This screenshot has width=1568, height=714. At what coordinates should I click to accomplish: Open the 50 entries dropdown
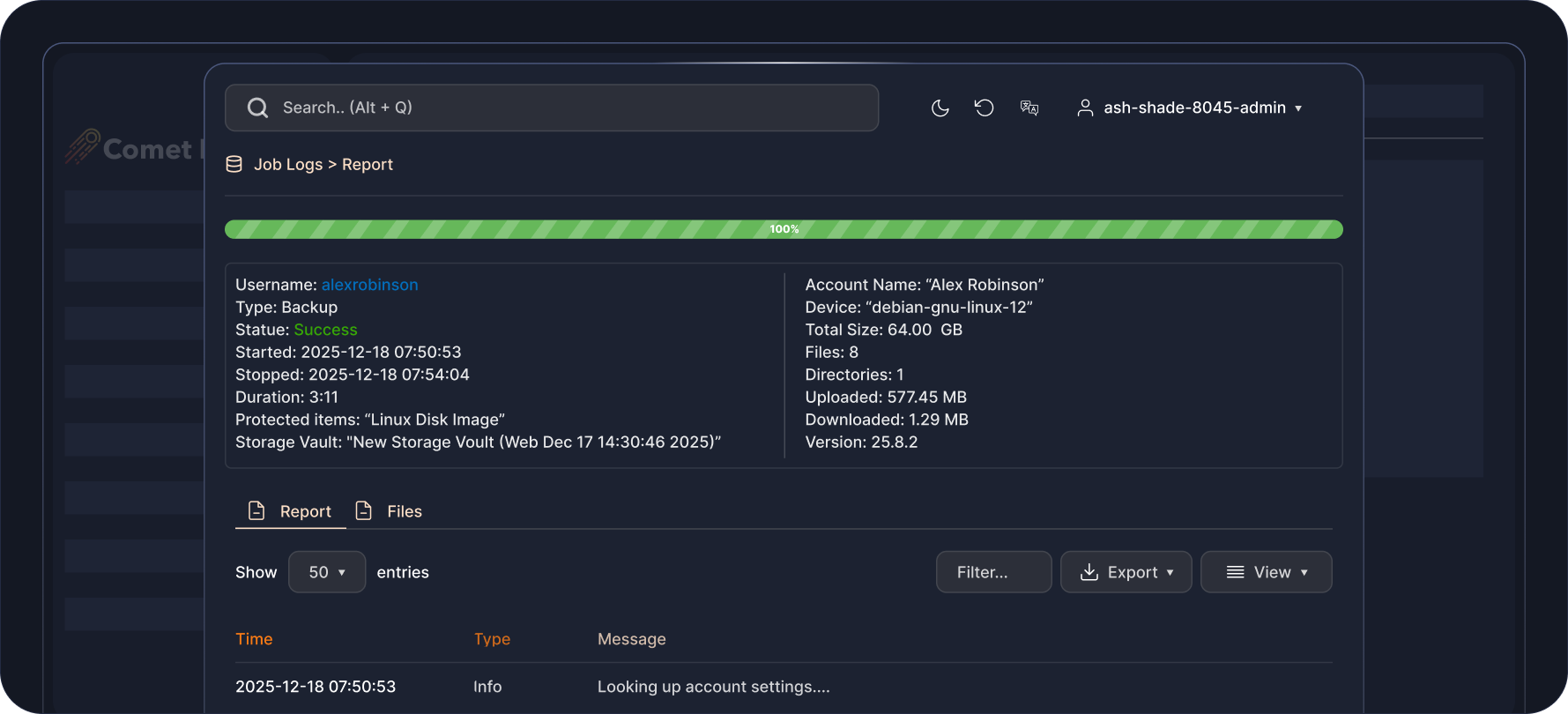click(x=327, y=572)
